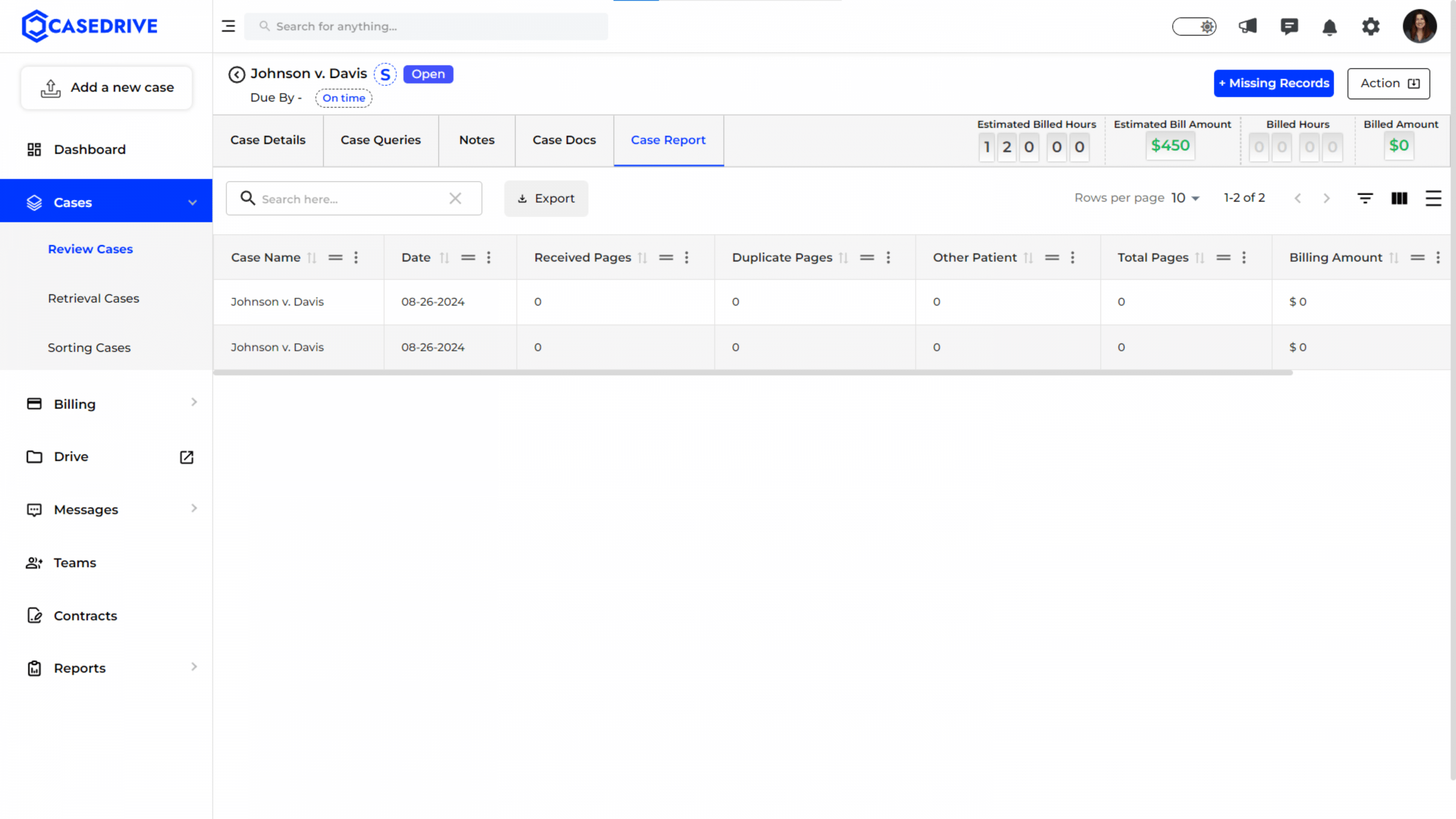The height and width of the screenshot is (819, 1456).
Task: Clear the table search with X icon
Action: (455, 198)
